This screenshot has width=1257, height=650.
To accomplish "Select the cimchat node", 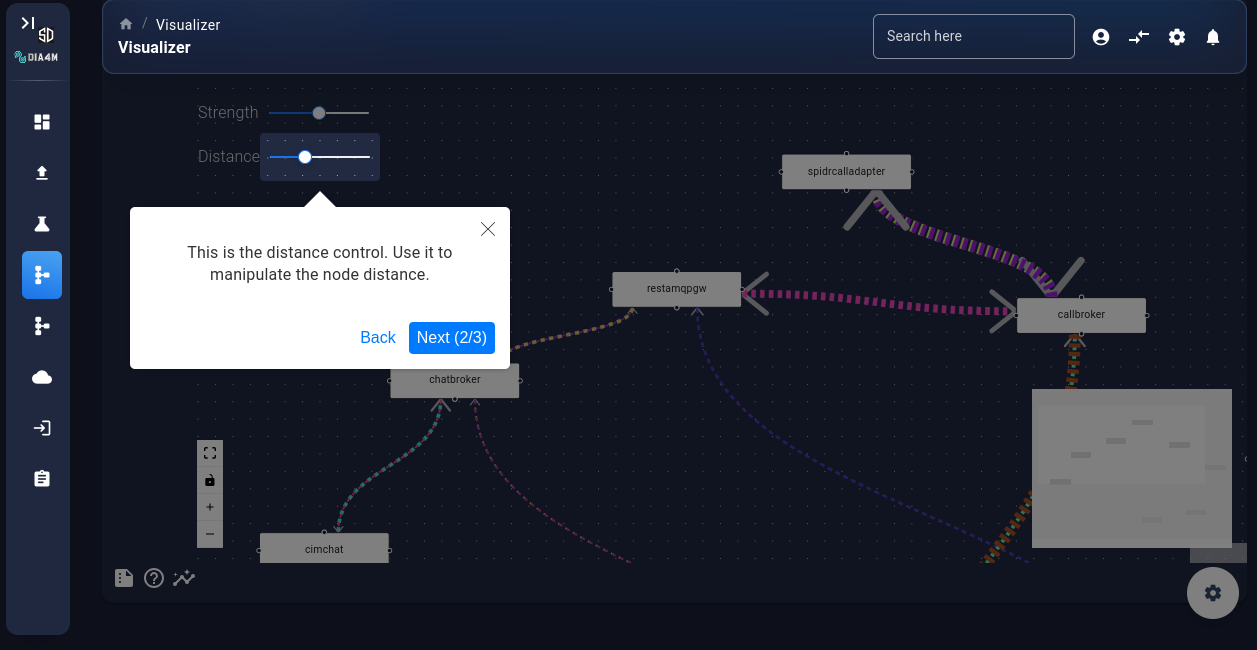I will [324, 549].
